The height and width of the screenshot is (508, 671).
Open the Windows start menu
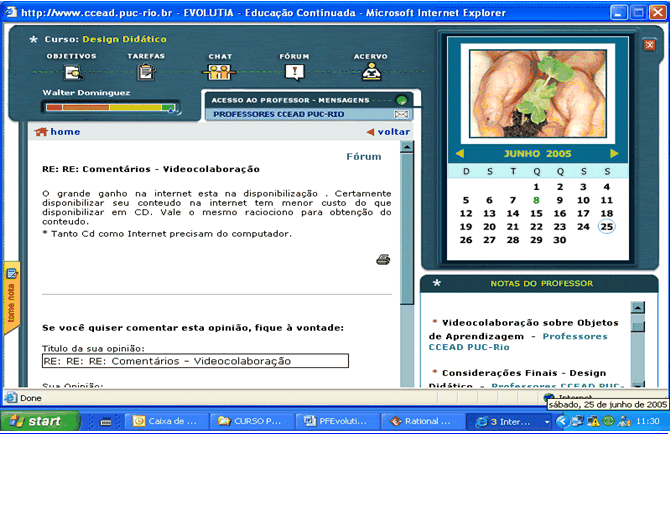point(36,421)
